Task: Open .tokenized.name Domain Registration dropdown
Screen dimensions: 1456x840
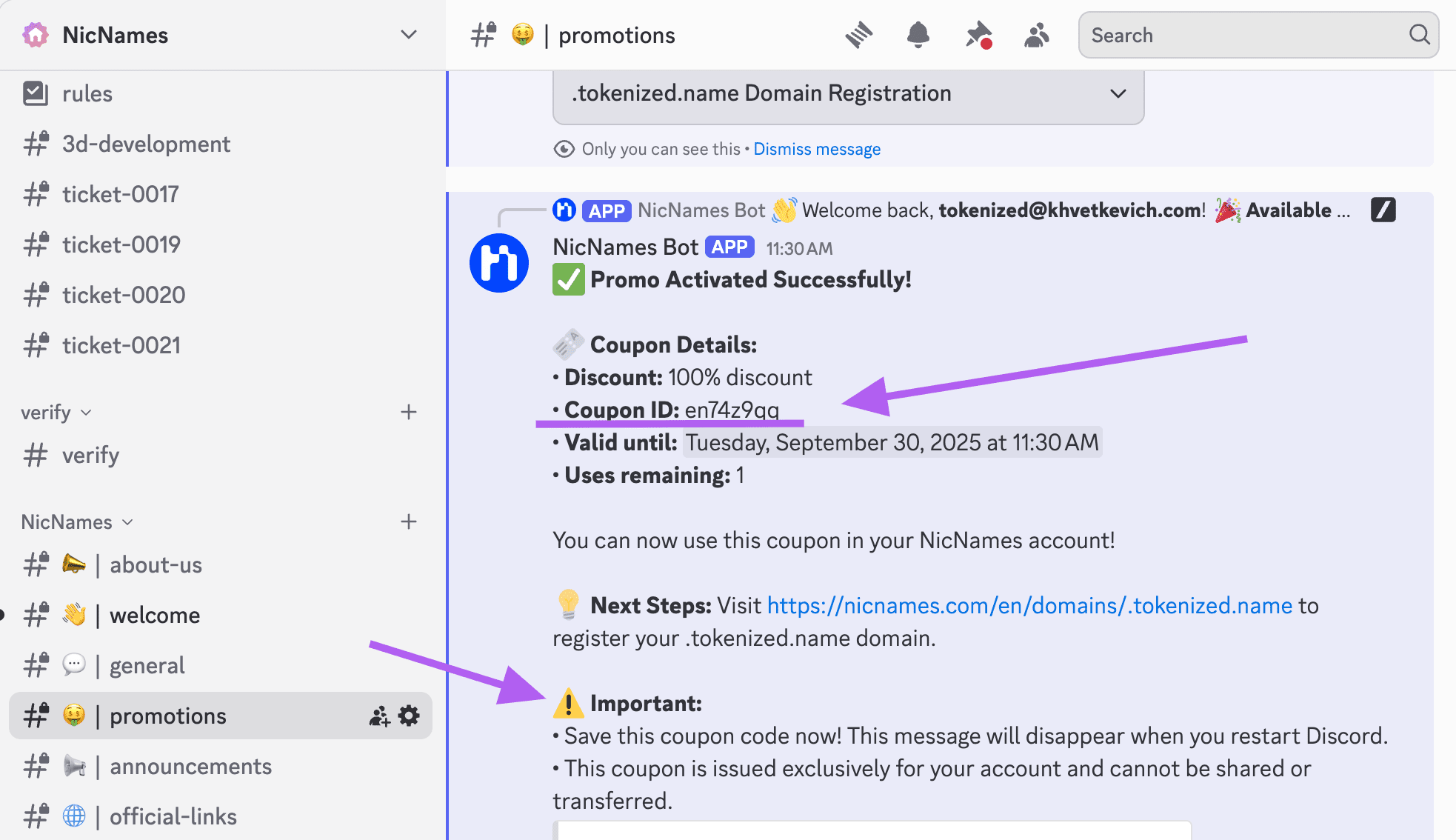Action: [848, 93]
